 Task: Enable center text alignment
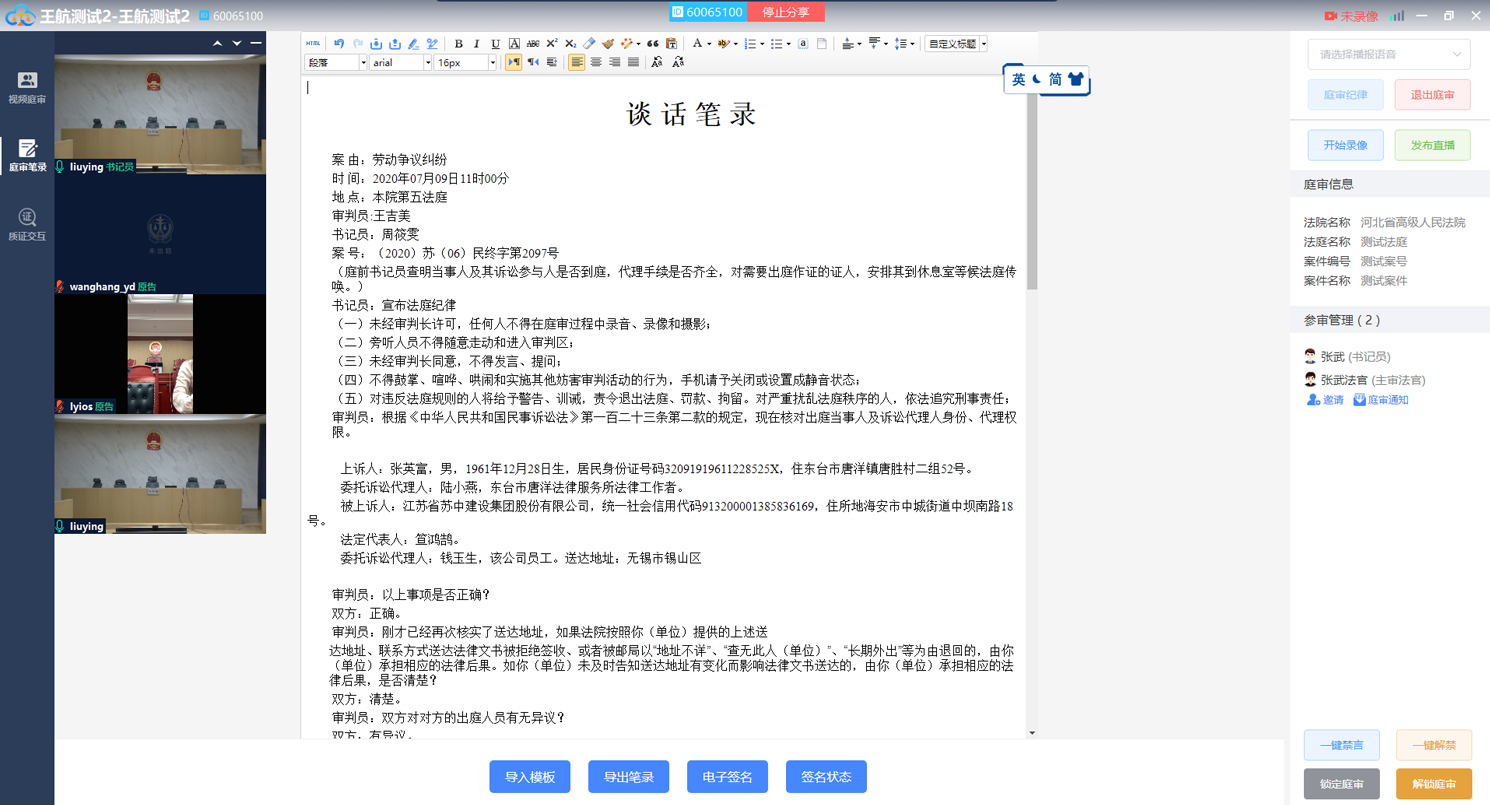[596, 62]
